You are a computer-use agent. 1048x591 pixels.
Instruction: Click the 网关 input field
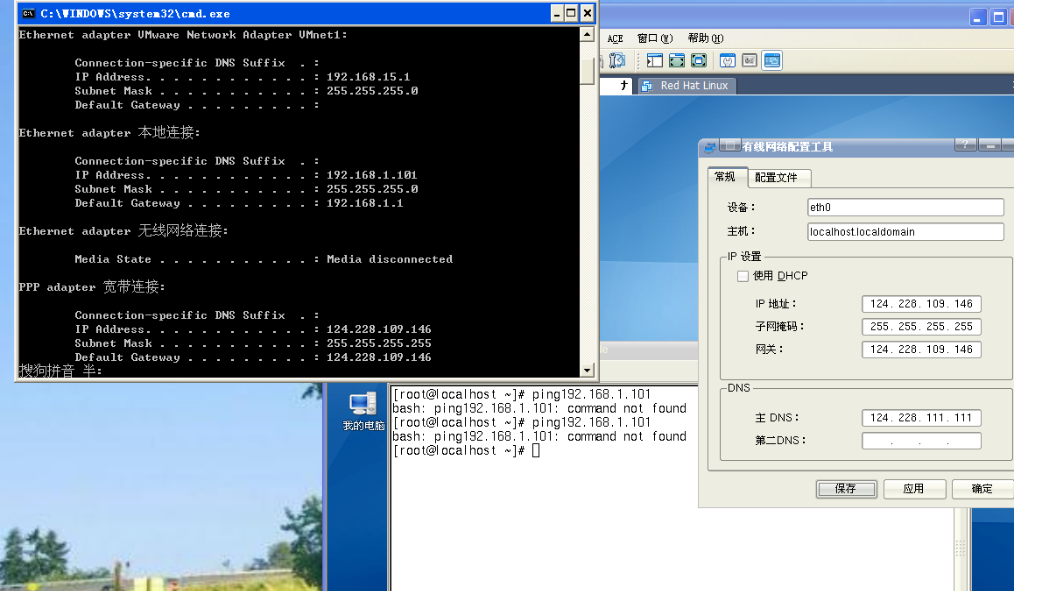coord(921,349)
